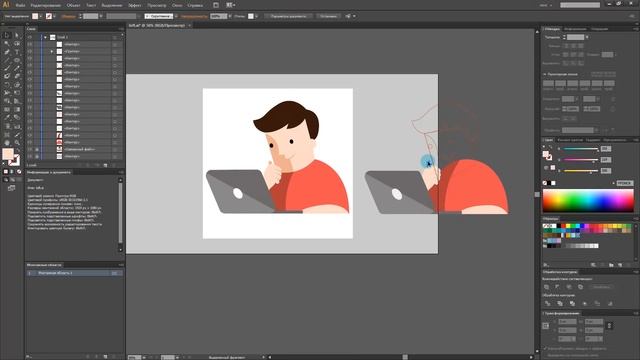640x360 pixels.
Task: Select the Selection (black arrow) tool
Action: [7, 36]
